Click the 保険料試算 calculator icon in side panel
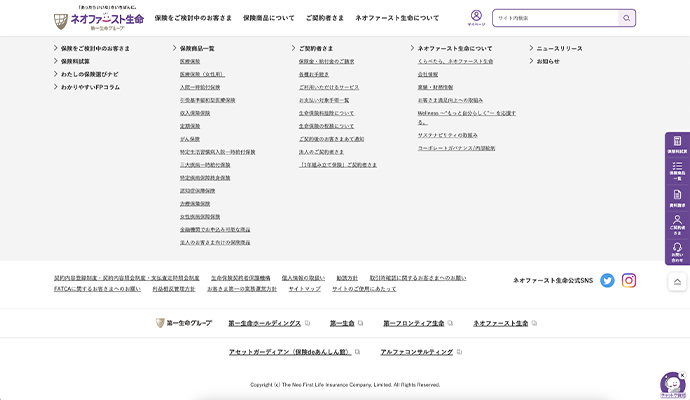Image resolution: width=690 pixels, height=400 pixels. click(x=677, y=145)
